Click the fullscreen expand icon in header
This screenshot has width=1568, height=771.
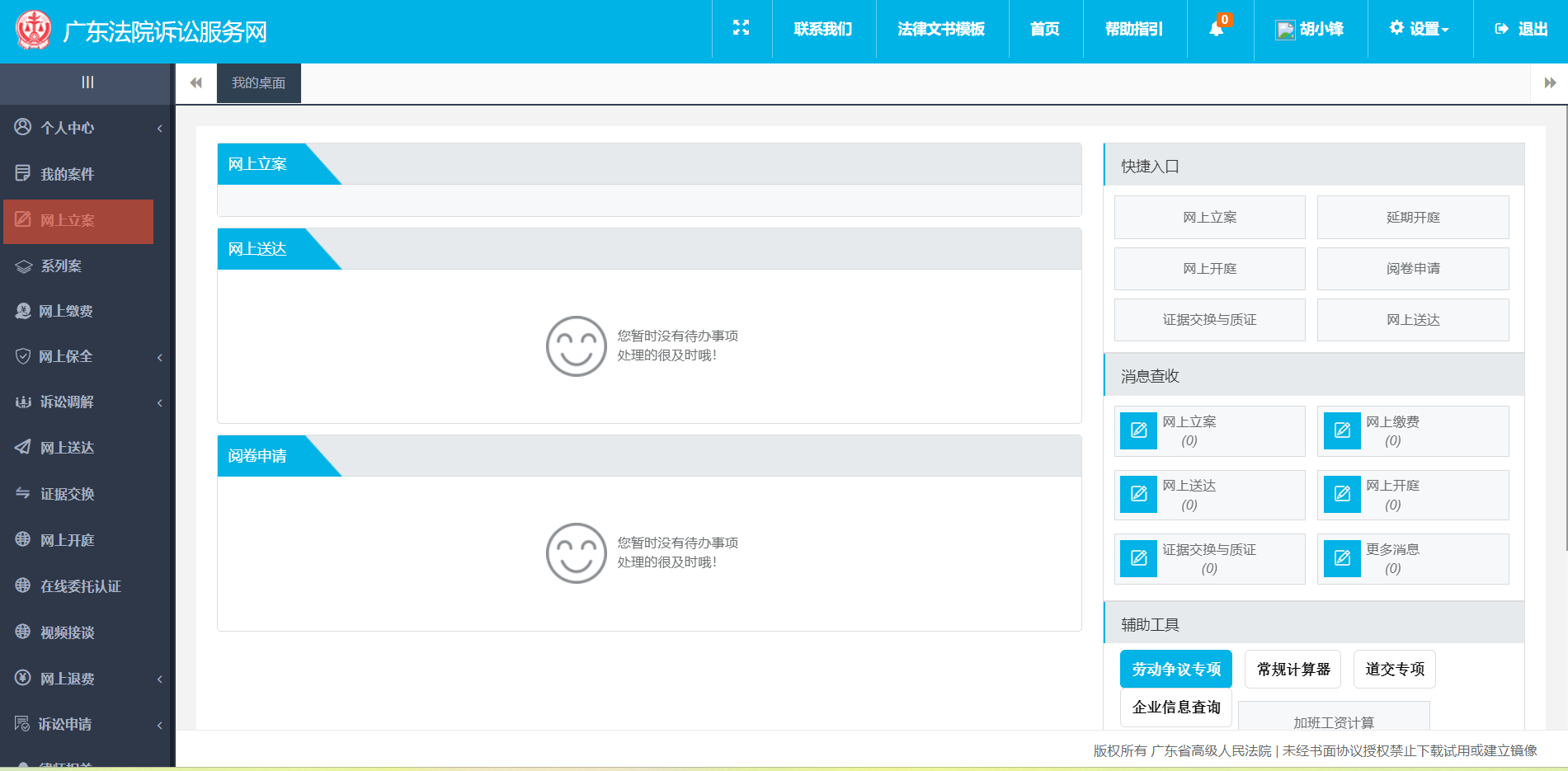click(741, 28)
